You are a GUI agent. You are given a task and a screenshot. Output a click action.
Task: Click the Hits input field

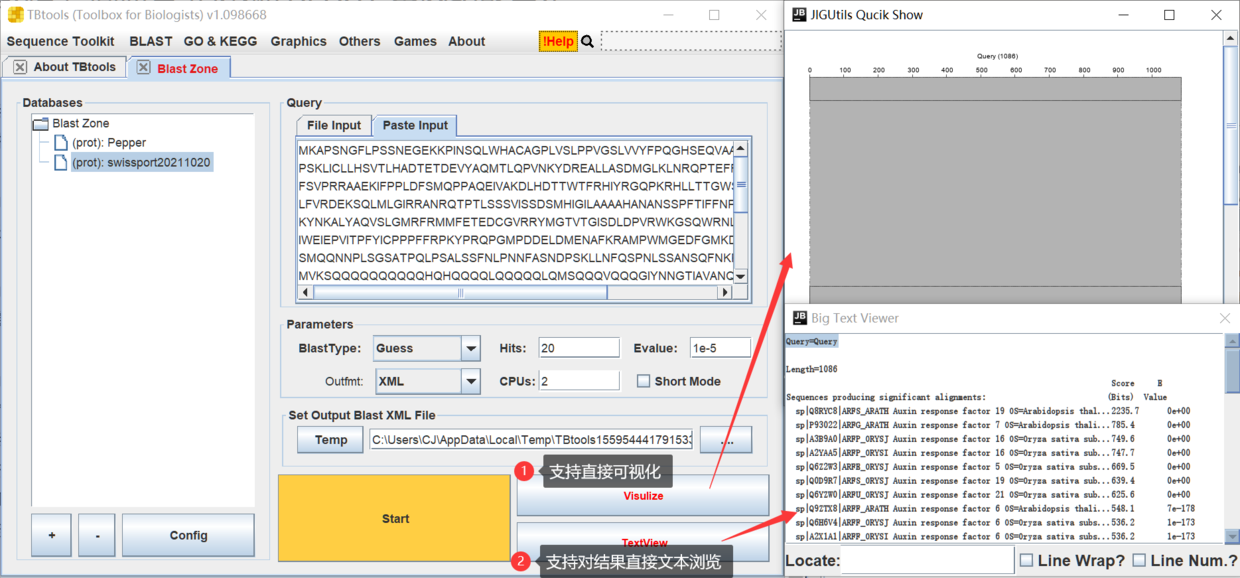click(x=578, y=348)
